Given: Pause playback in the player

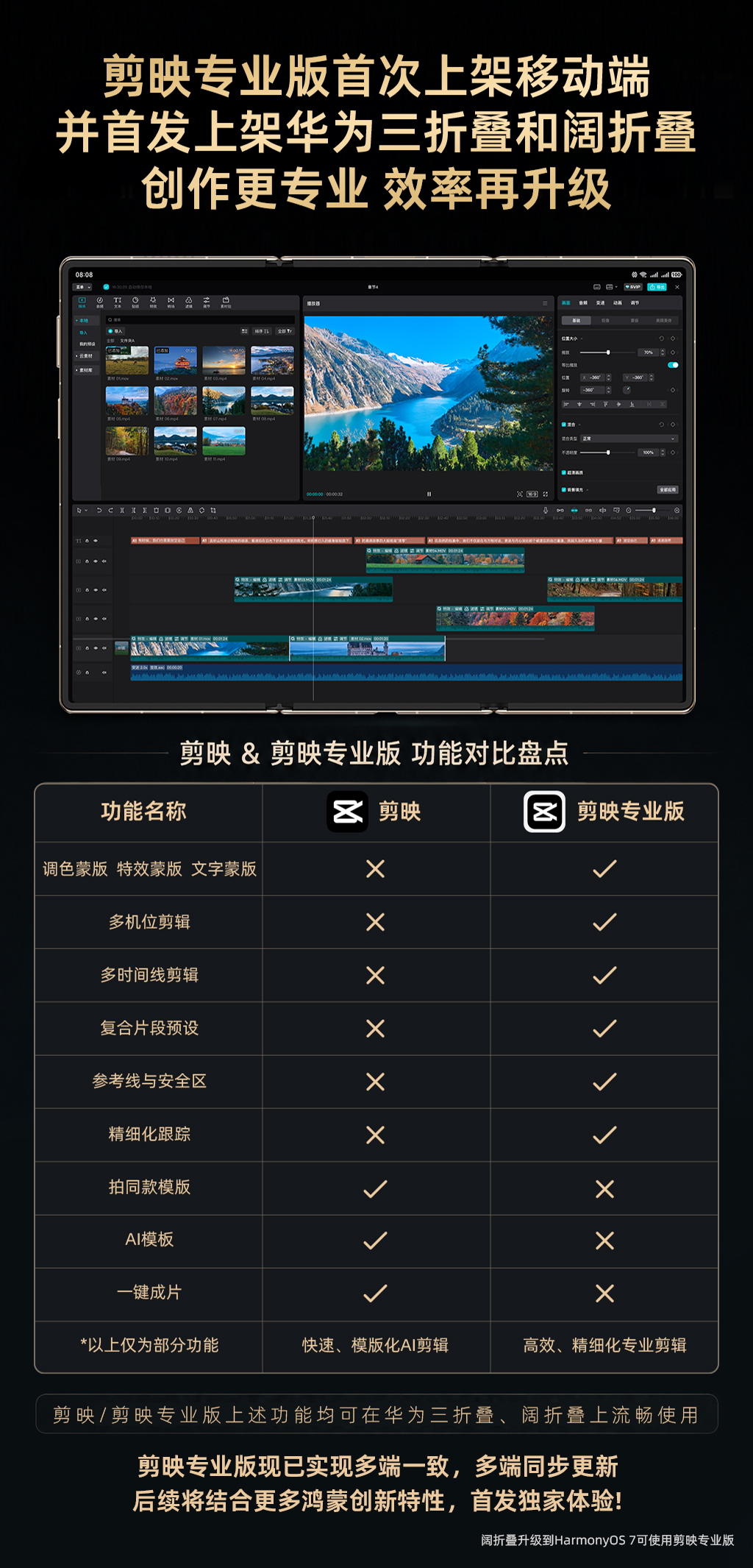Looking at the screenshot, I should 429,494.
